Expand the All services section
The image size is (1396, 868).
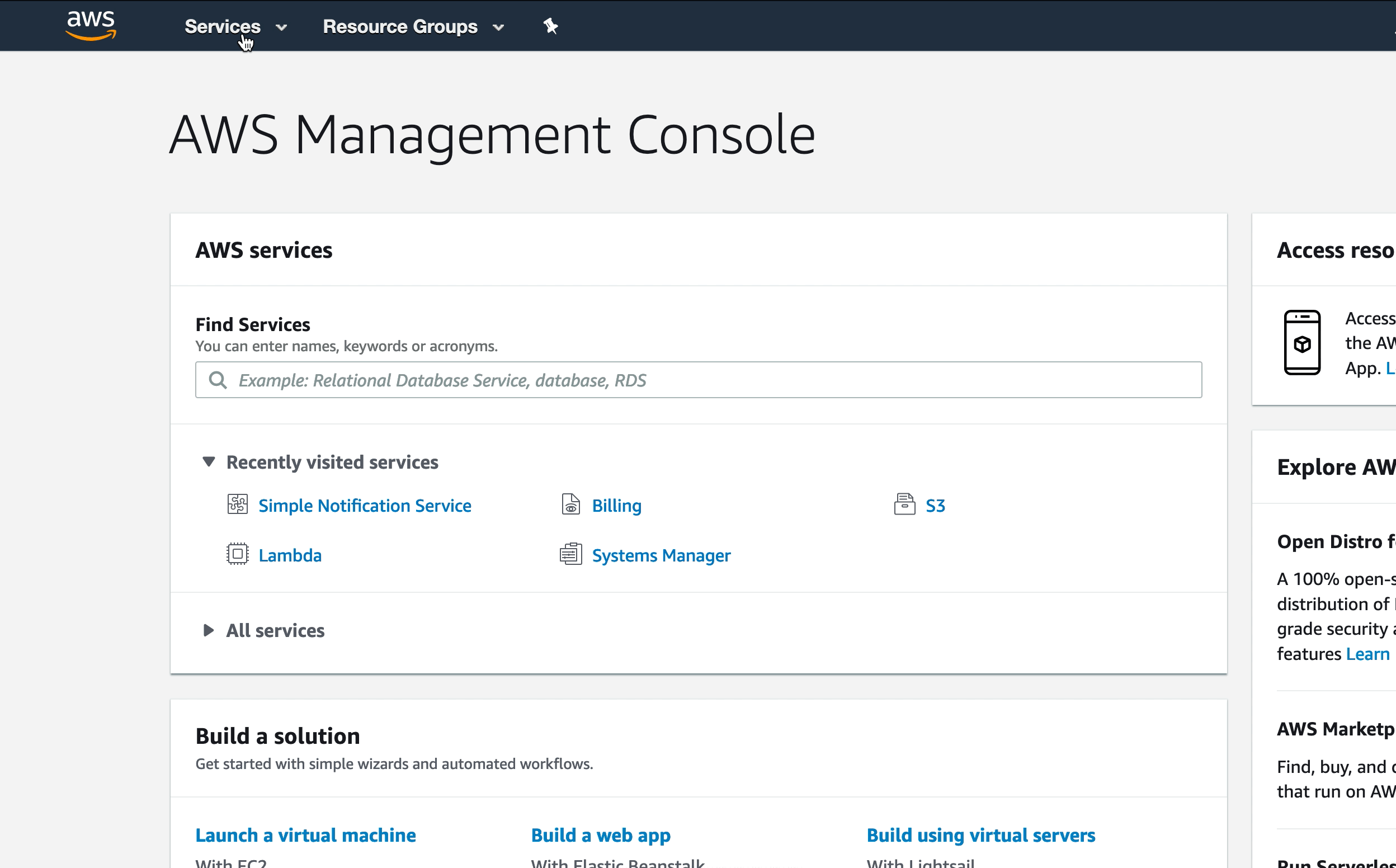[209, 630]
